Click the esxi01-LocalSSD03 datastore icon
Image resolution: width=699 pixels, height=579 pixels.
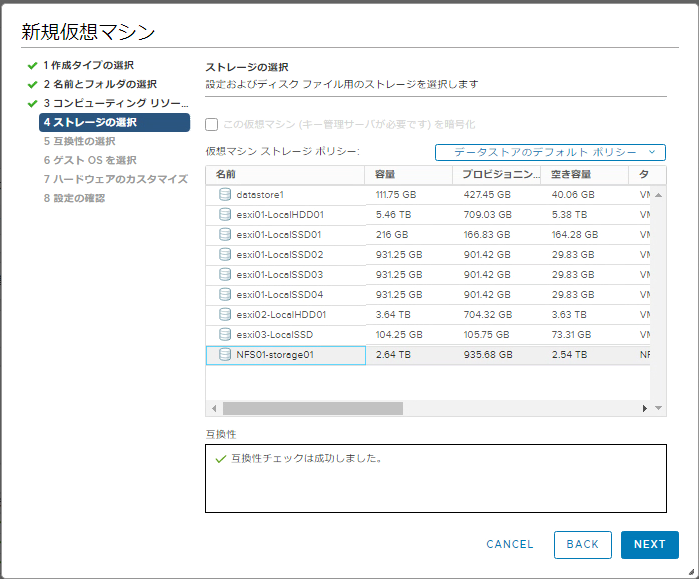(225, 275)
